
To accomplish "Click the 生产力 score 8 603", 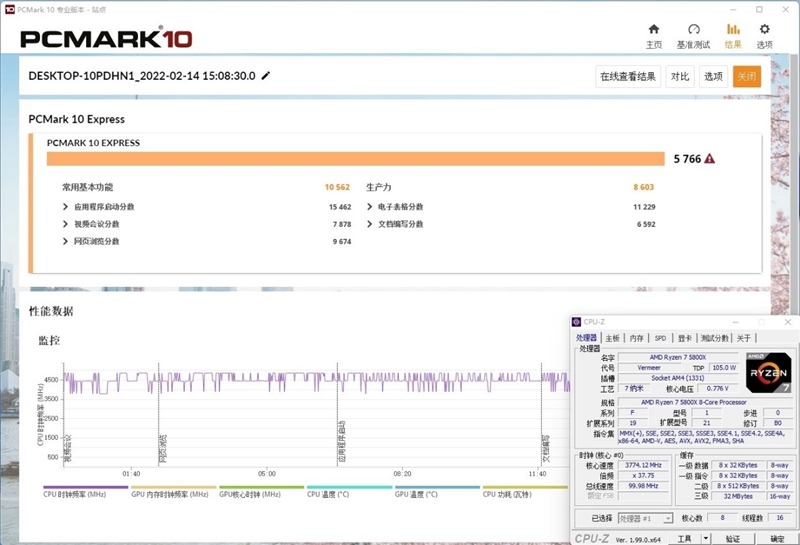I will point(643,187).
